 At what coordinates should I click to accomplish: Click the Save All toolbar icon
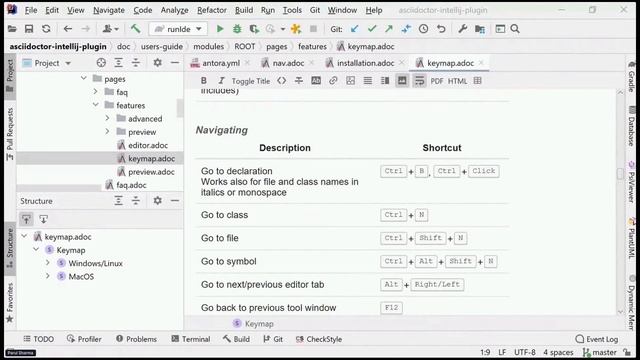[29, 29]
